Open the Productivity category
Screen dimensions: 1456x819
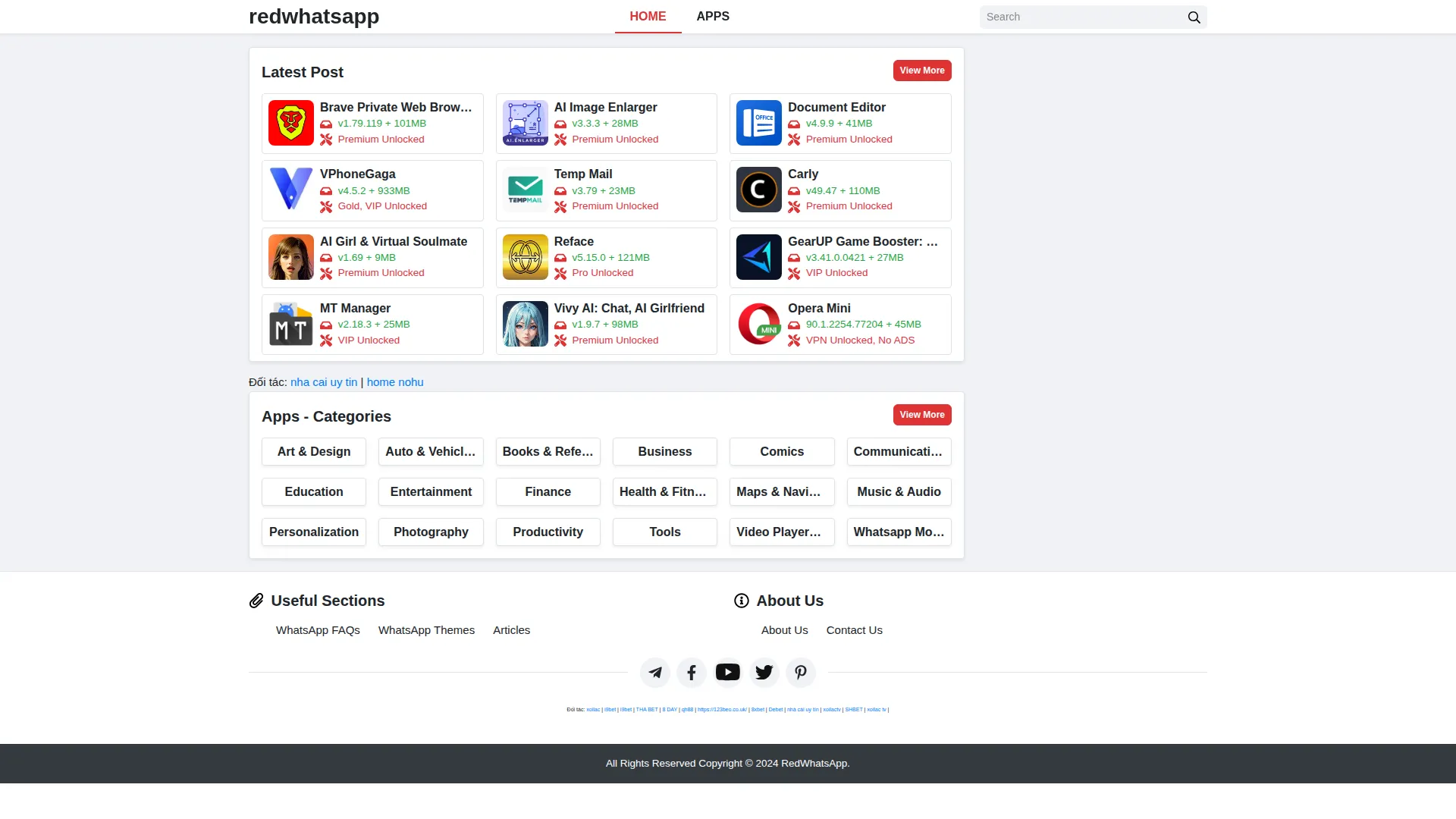click(x=548, y=532)
